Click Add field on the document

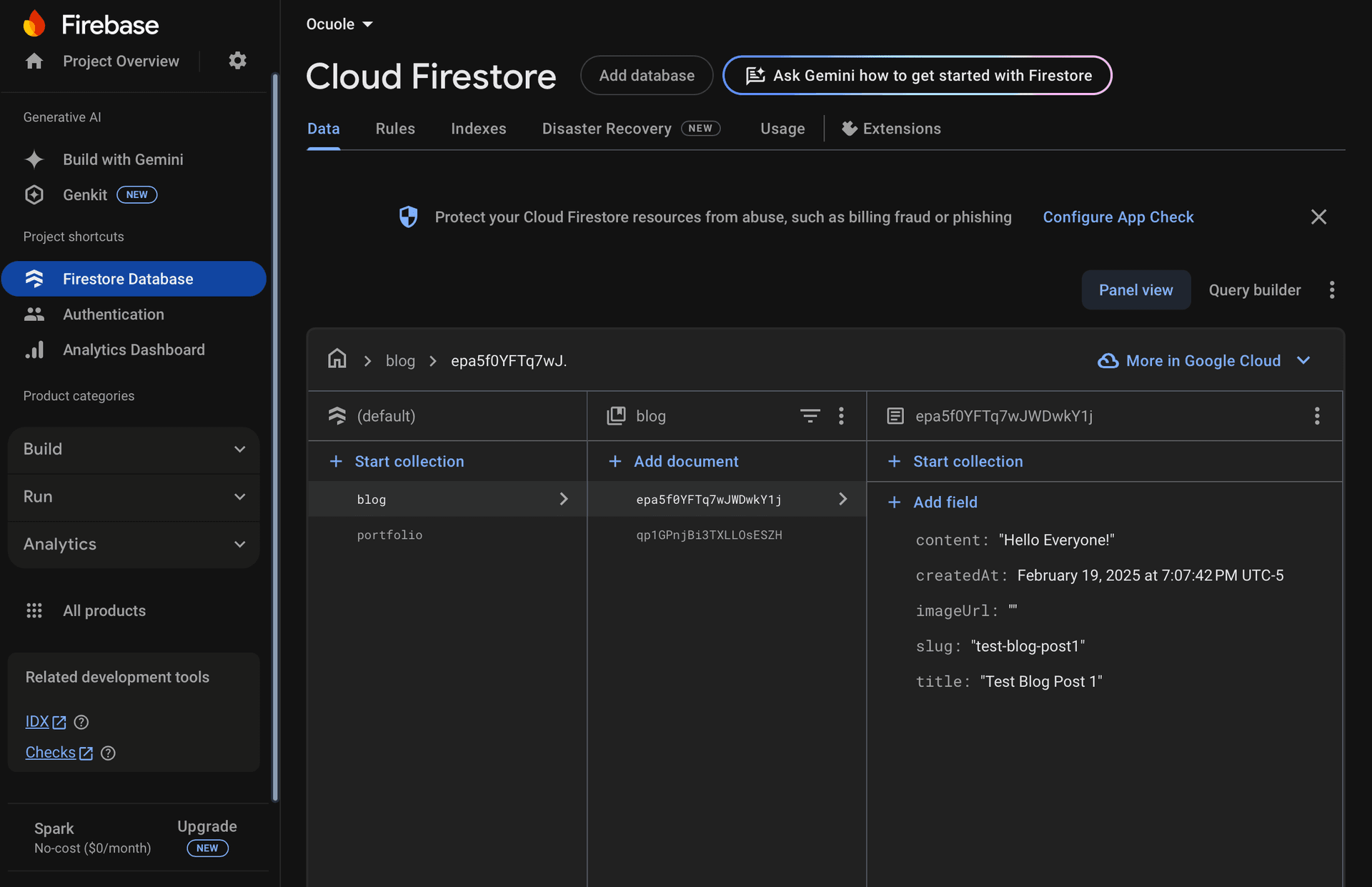tap(945, 502)
